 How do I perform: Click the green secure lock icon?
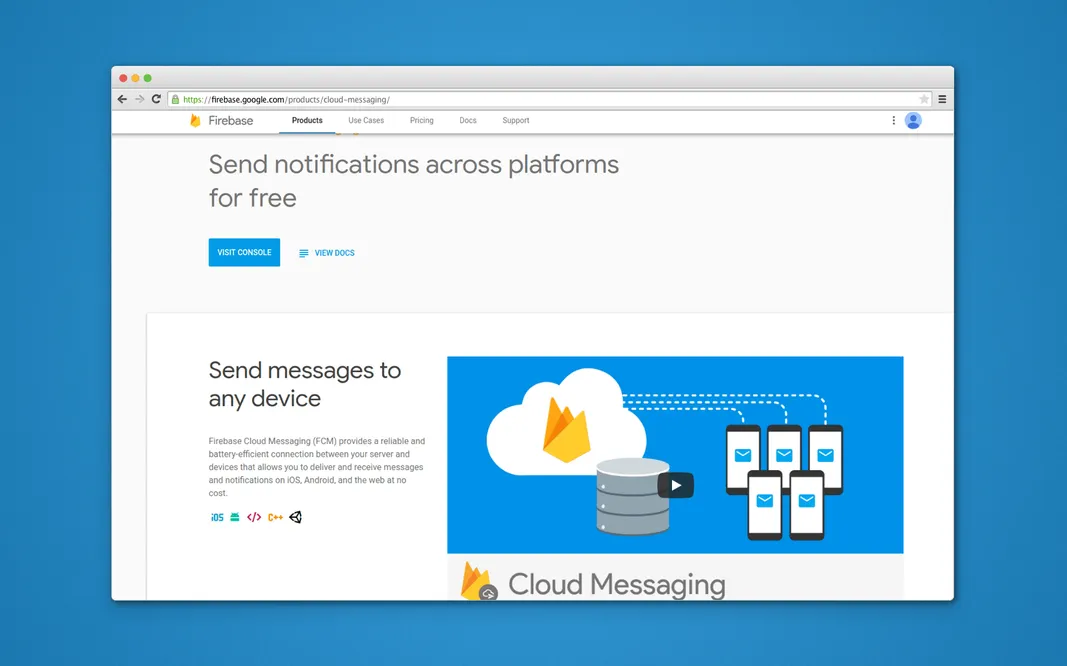175,100
